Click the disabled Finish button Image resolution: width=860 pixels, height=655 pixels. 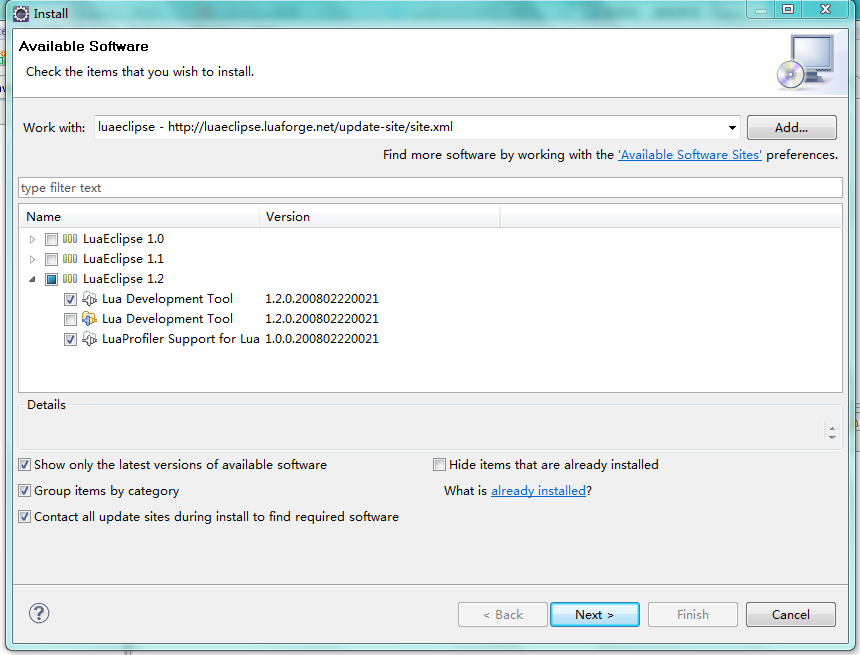[693, 614]
